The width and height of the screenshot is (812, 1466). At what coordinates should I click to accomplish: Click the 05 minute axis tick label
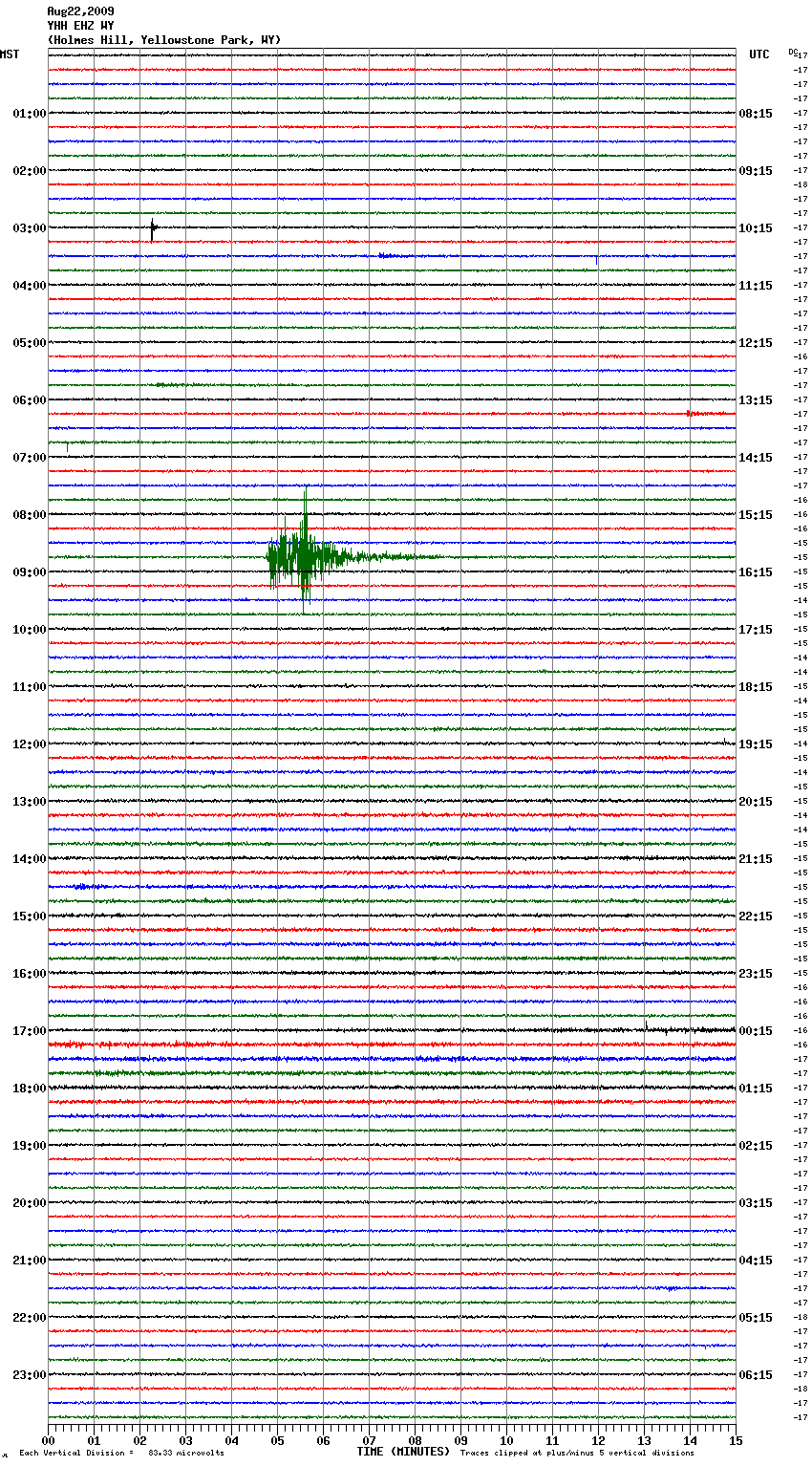tap(277, 1440)
